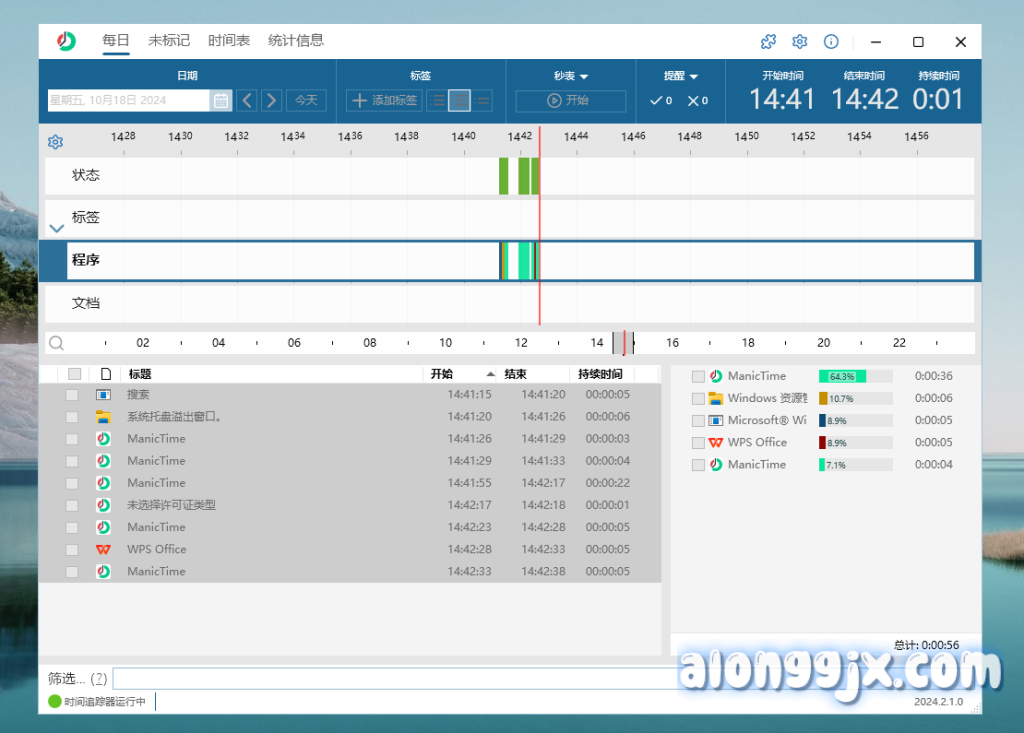
Task: Click the 添加标签 button
Action: (x=384, y=100)
